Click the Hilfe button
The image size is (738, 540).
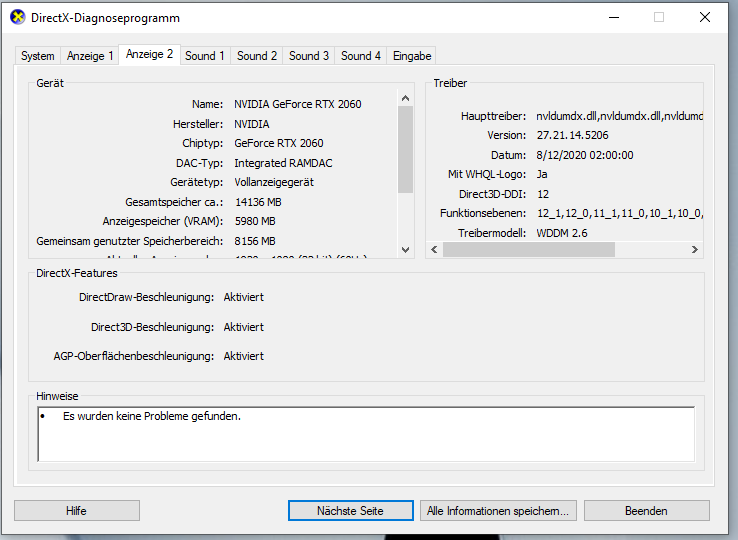click(x=77, y=511)
